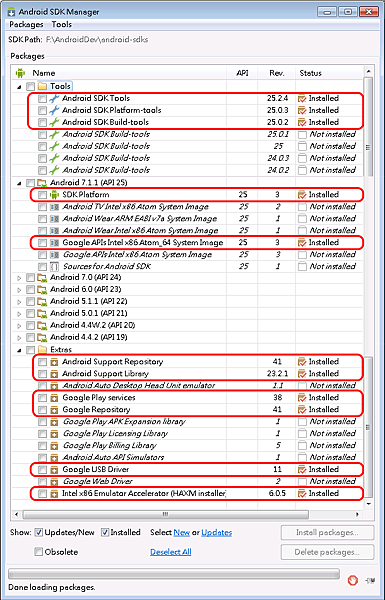
Task: Collapse the Tools group
Action: pos(19,87)
